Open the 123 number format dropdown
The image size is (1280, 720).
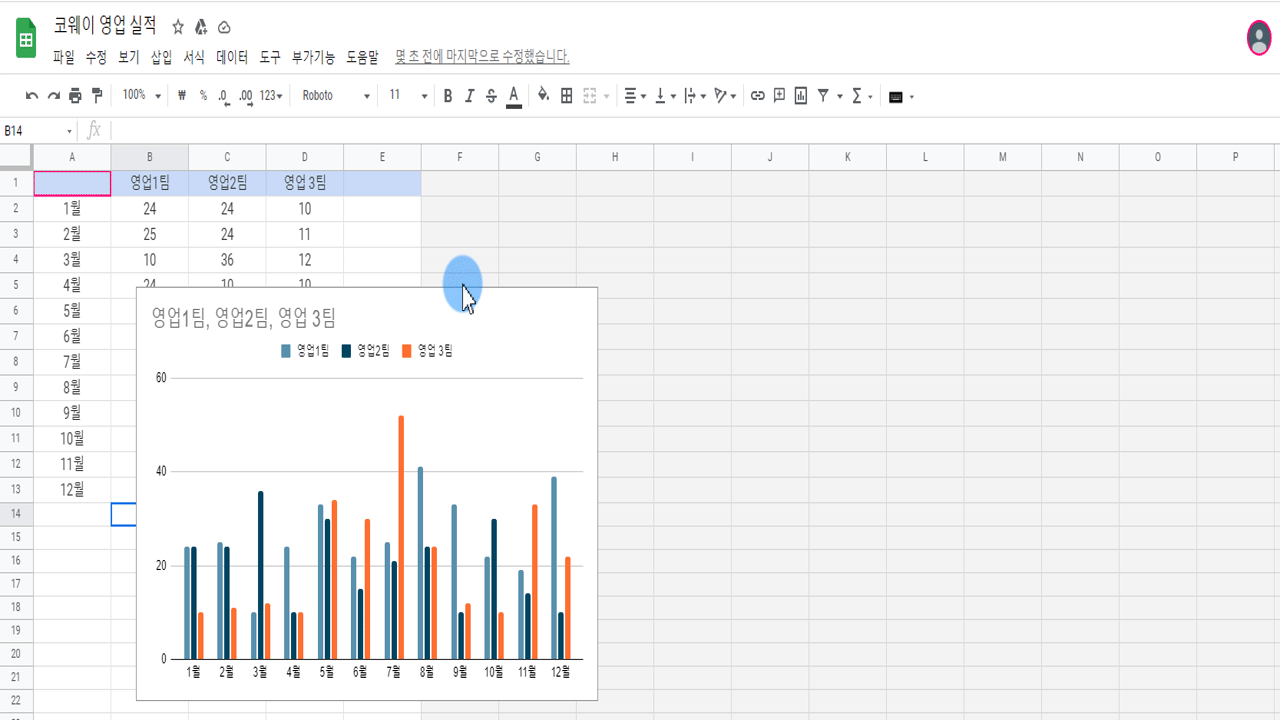[271, 96]
